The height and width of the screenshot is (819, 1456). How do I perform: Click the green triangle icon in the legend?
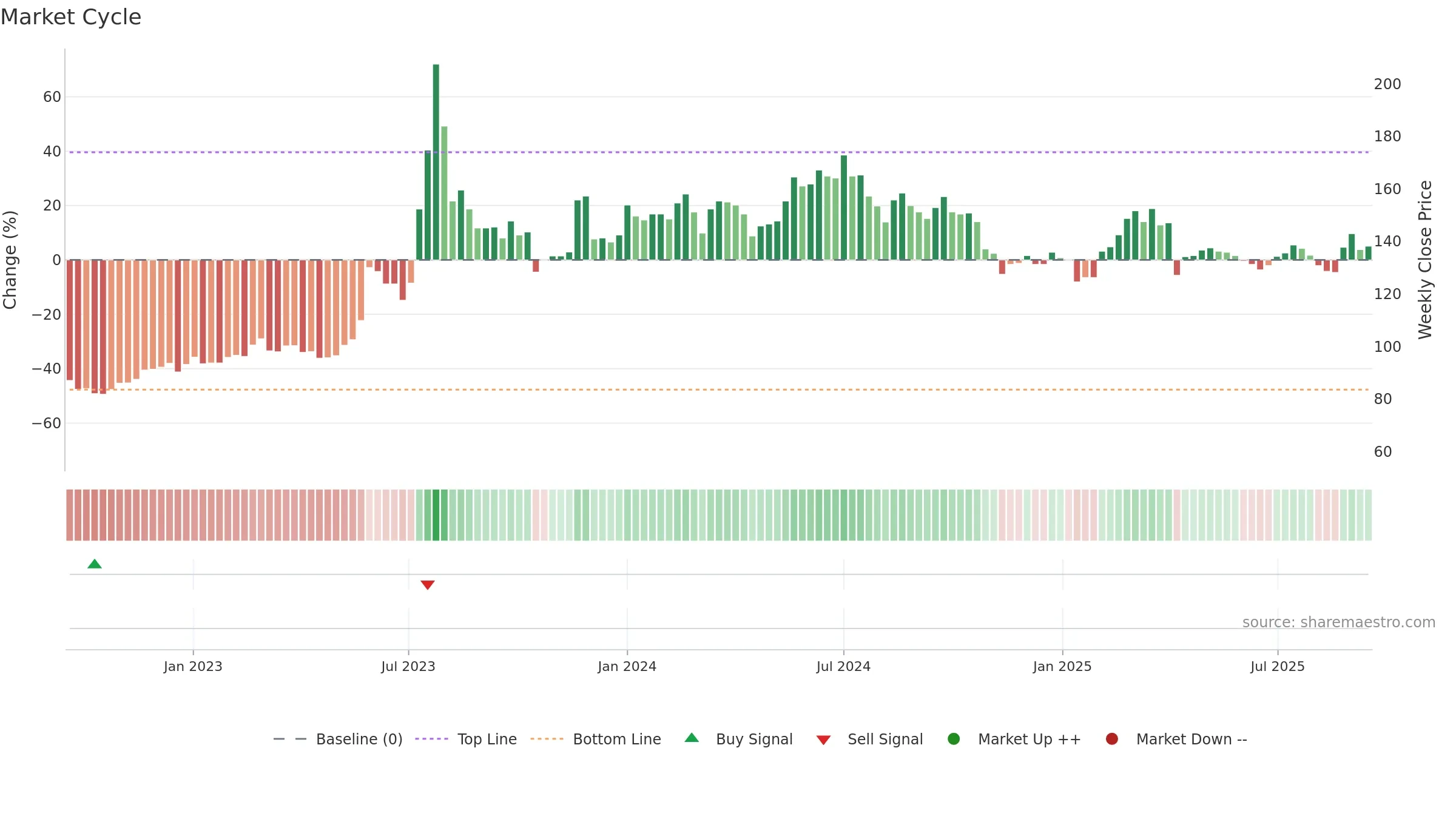point(692,738)
